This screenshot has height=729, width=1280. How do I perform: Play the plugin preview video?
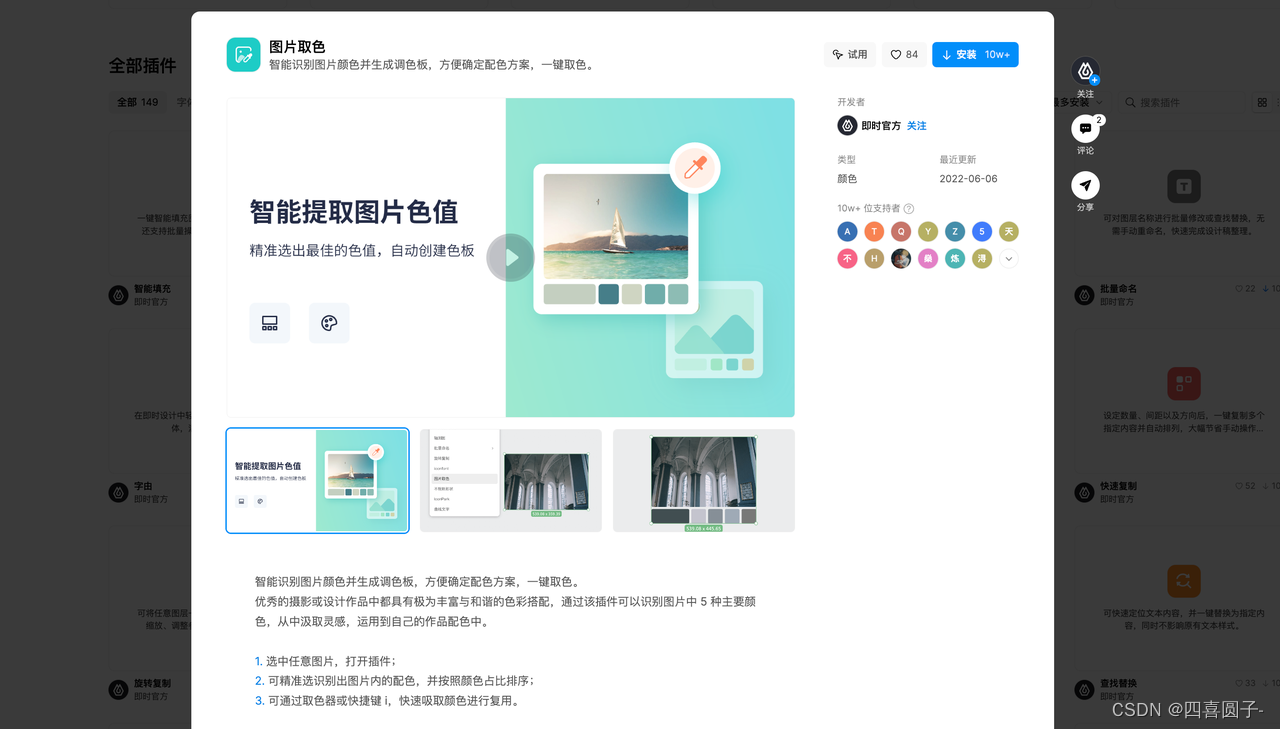pyautogui.click(x=511, y=258)
